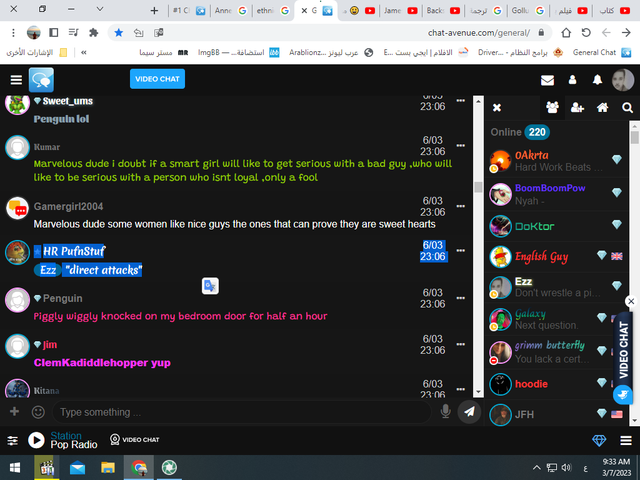Bookmark page with star icon
Image resolution: width=640 pixels, height=480 pixels.
tap(118, 33)
